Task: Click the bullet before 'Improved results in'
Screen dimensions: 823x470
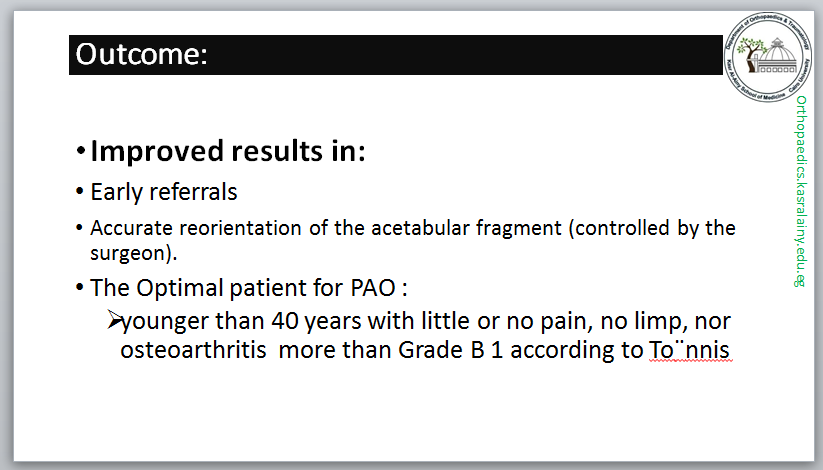Action: coord(80,153)
